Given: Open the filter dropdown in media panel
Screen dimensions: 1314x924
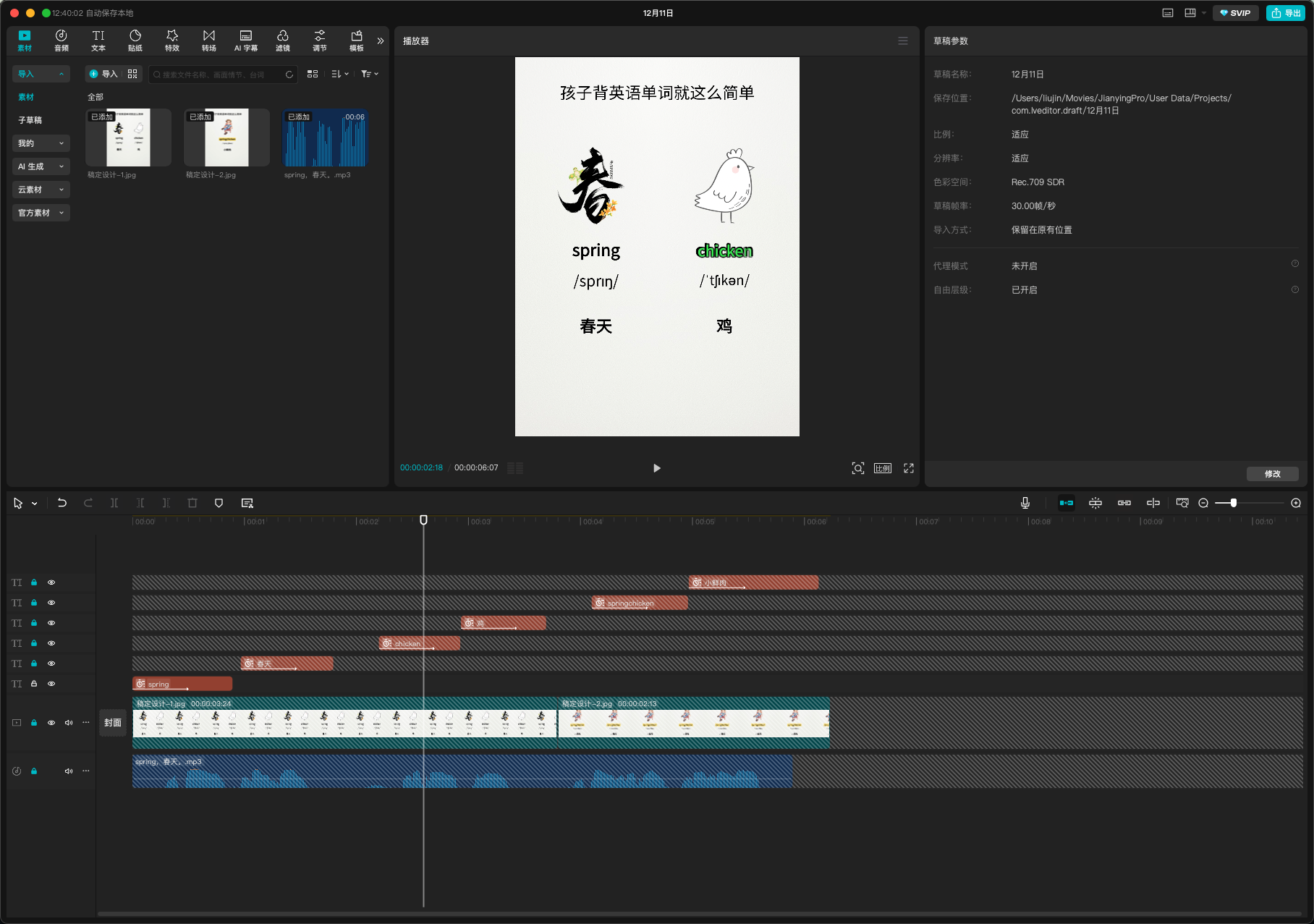Looking at the screenshot, I should click(x=370, y=74).
